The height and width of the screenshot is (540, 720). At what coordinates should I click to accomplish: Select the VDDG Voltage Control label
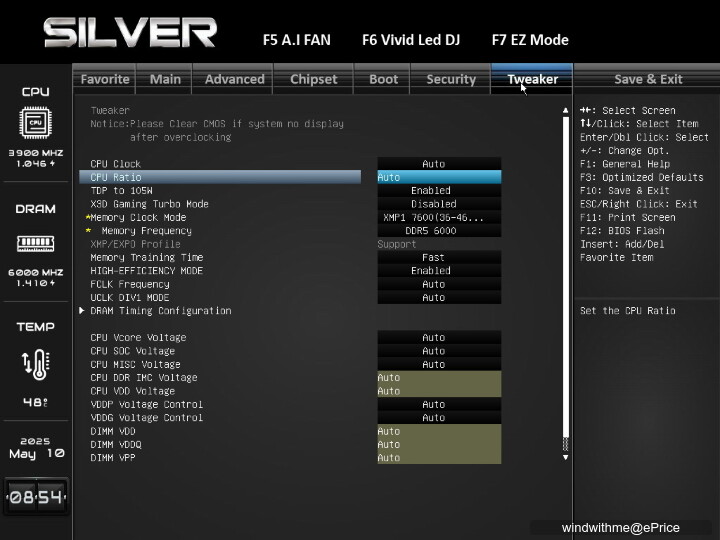click(x=146, y=417)
